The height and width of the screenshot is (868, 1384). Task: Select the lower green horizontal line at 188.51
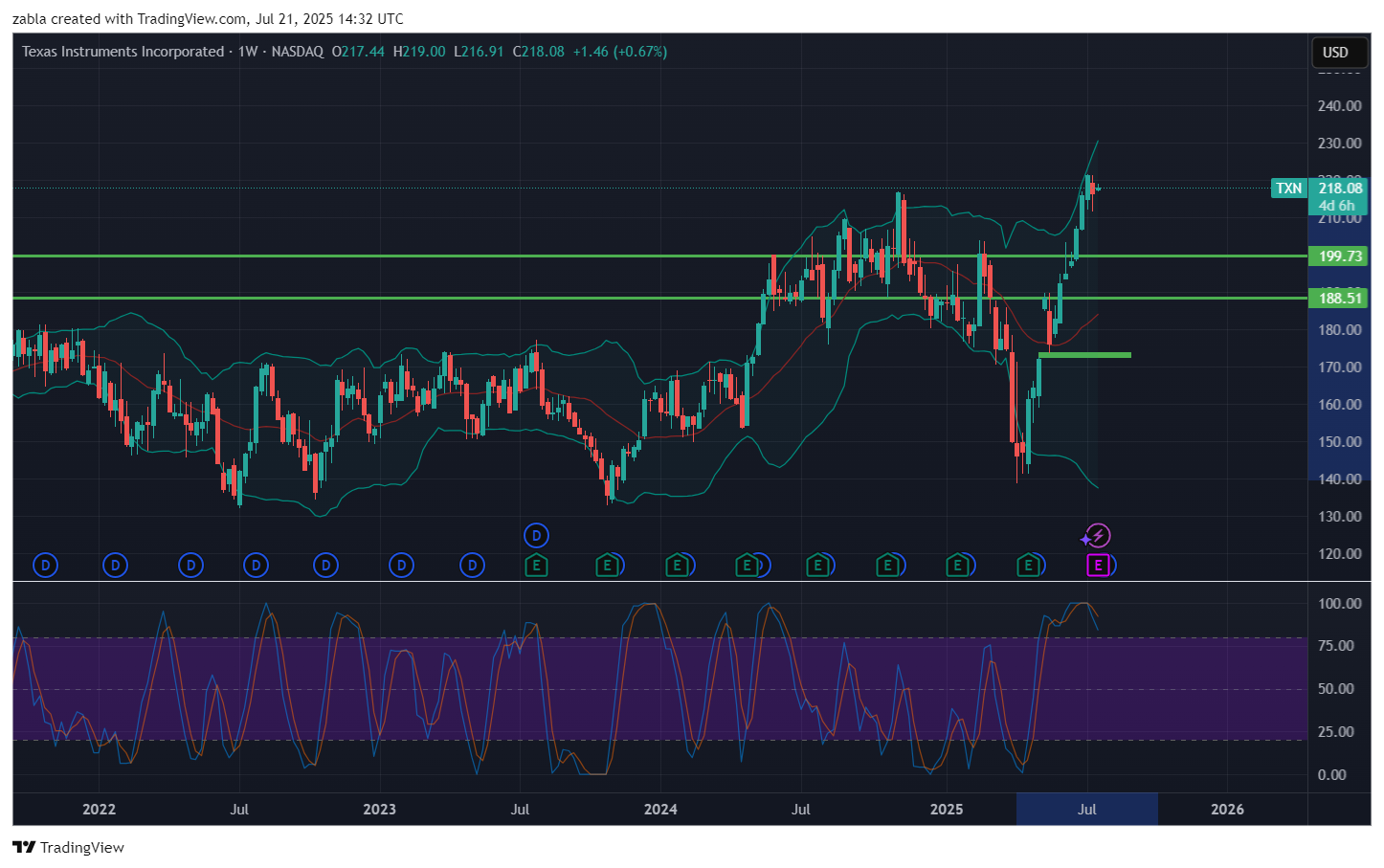pyautogui.click(x=659, y=299)
